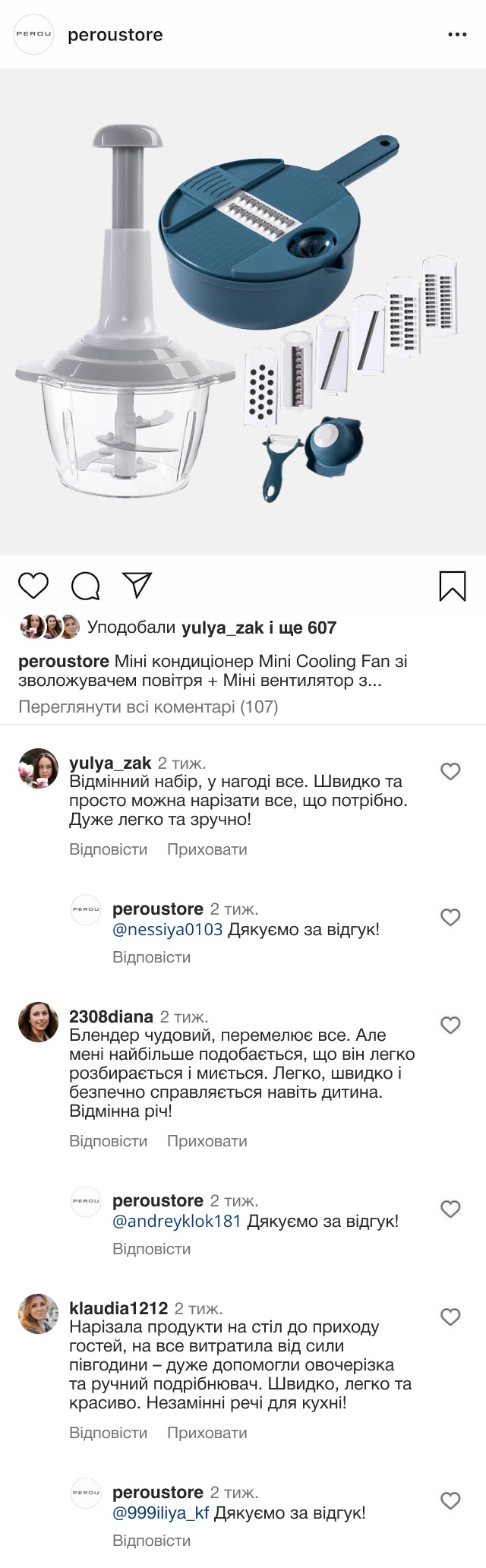Like klaudia1212's comment heart
The image size is (486, 1568).
coord(450,1317)
